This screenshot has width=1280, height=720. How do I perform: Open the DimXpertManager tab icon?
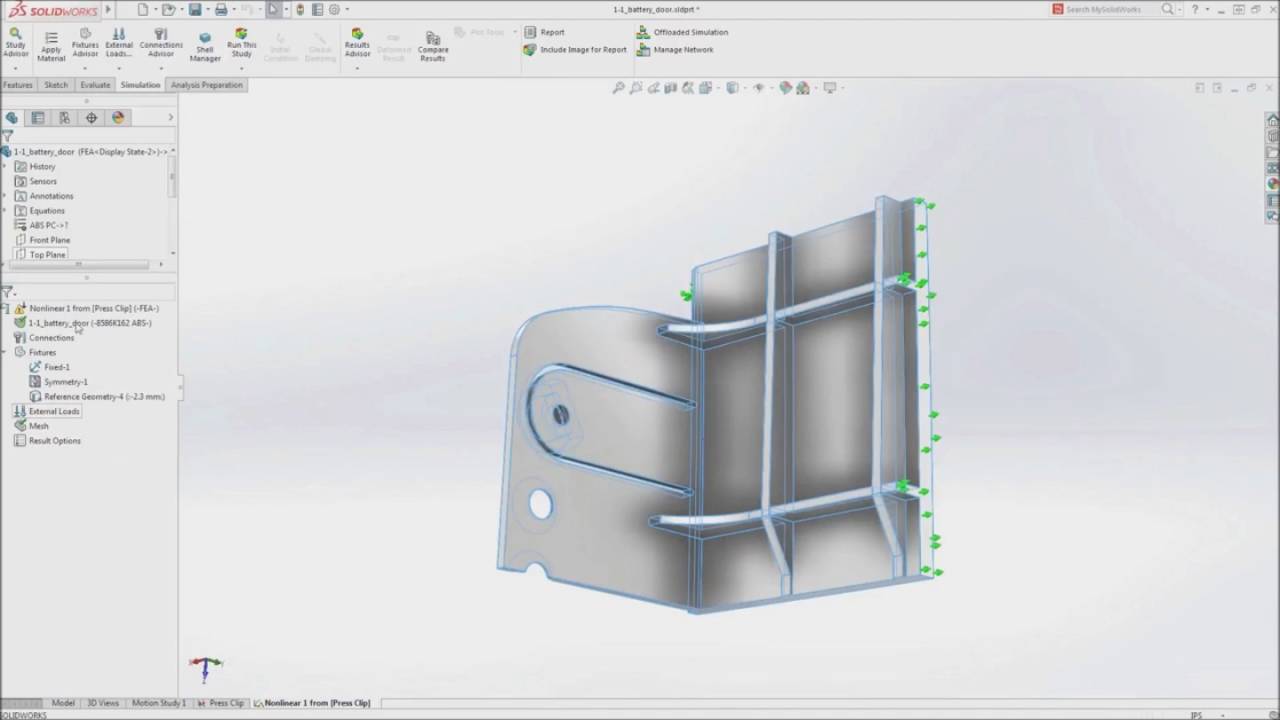click(91, 117)
